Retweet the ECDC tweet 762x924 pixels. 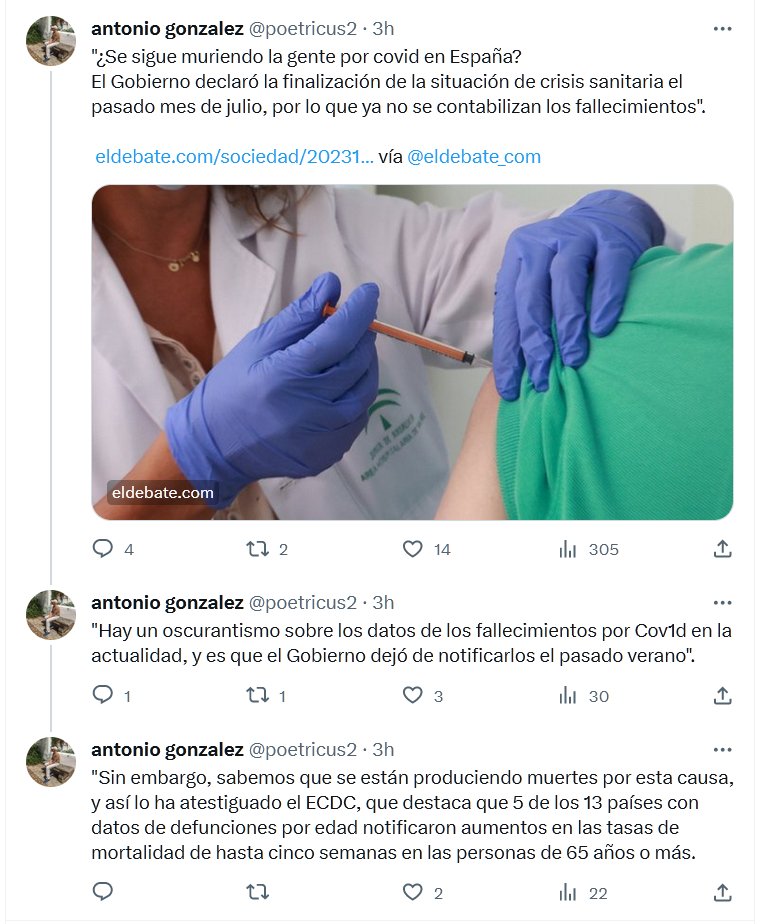(x=258, y=892)
